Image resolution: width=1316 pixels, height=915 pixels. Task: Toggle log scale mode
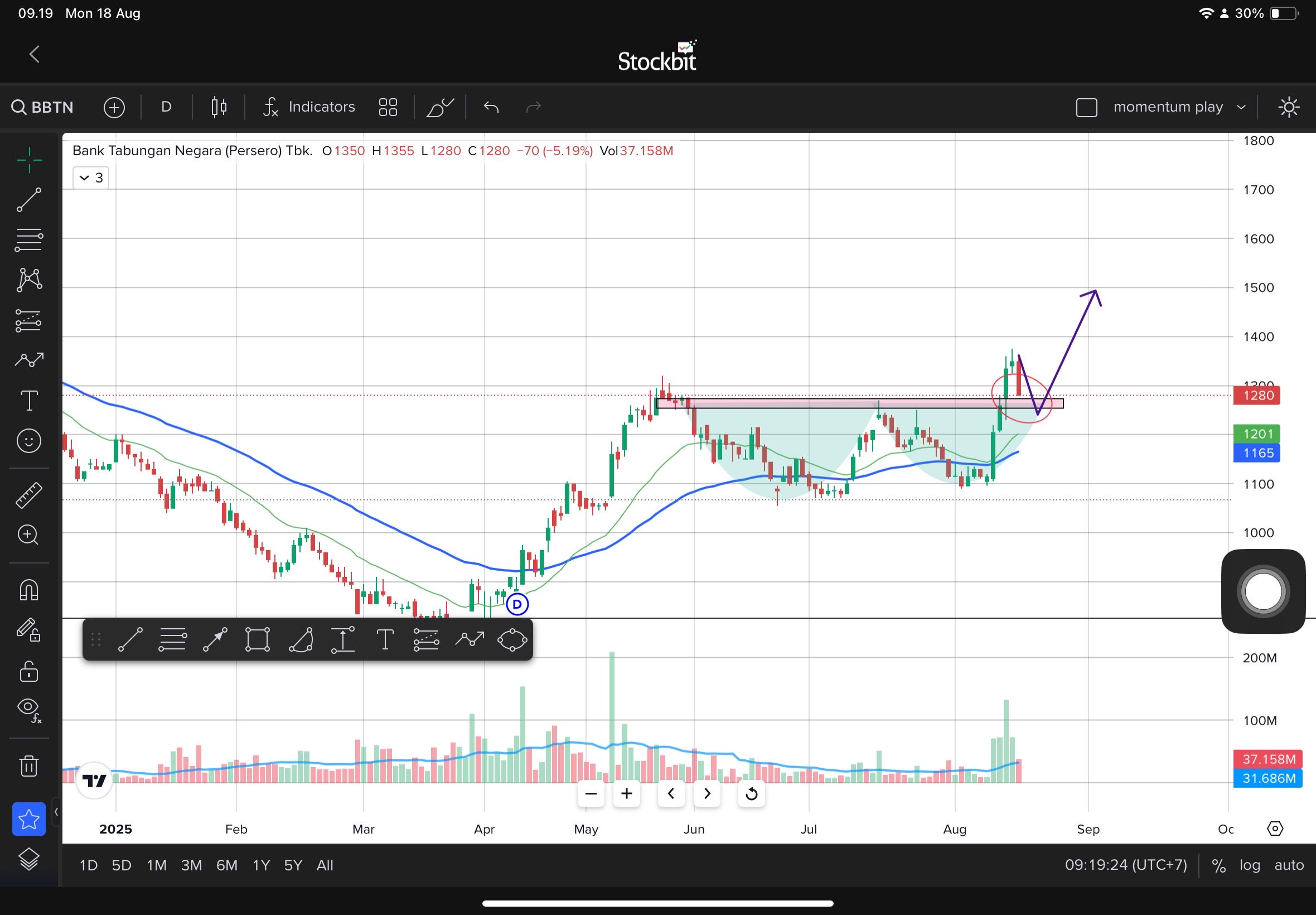click(x=1250, y=865)
